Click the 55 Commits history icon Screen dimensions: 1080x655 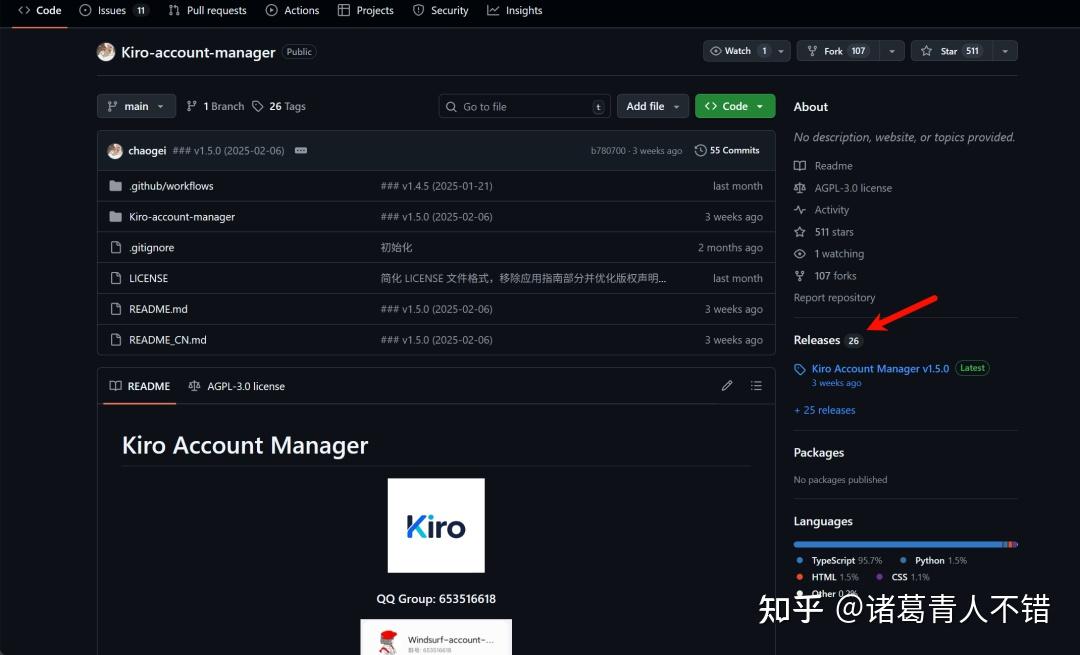[700, 151]
